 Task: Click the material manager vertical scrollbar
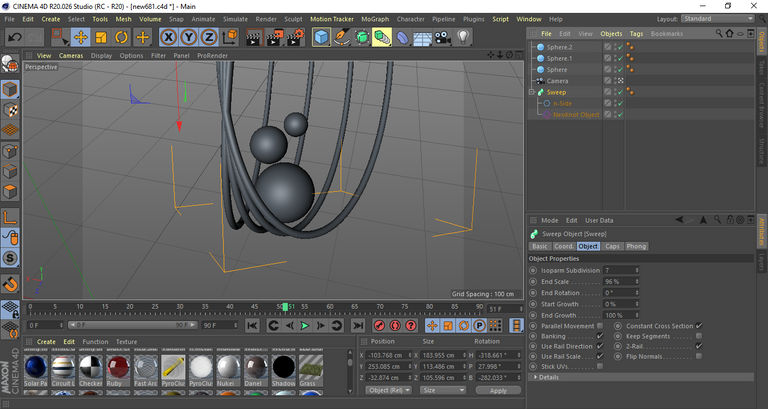coord(350,371)
